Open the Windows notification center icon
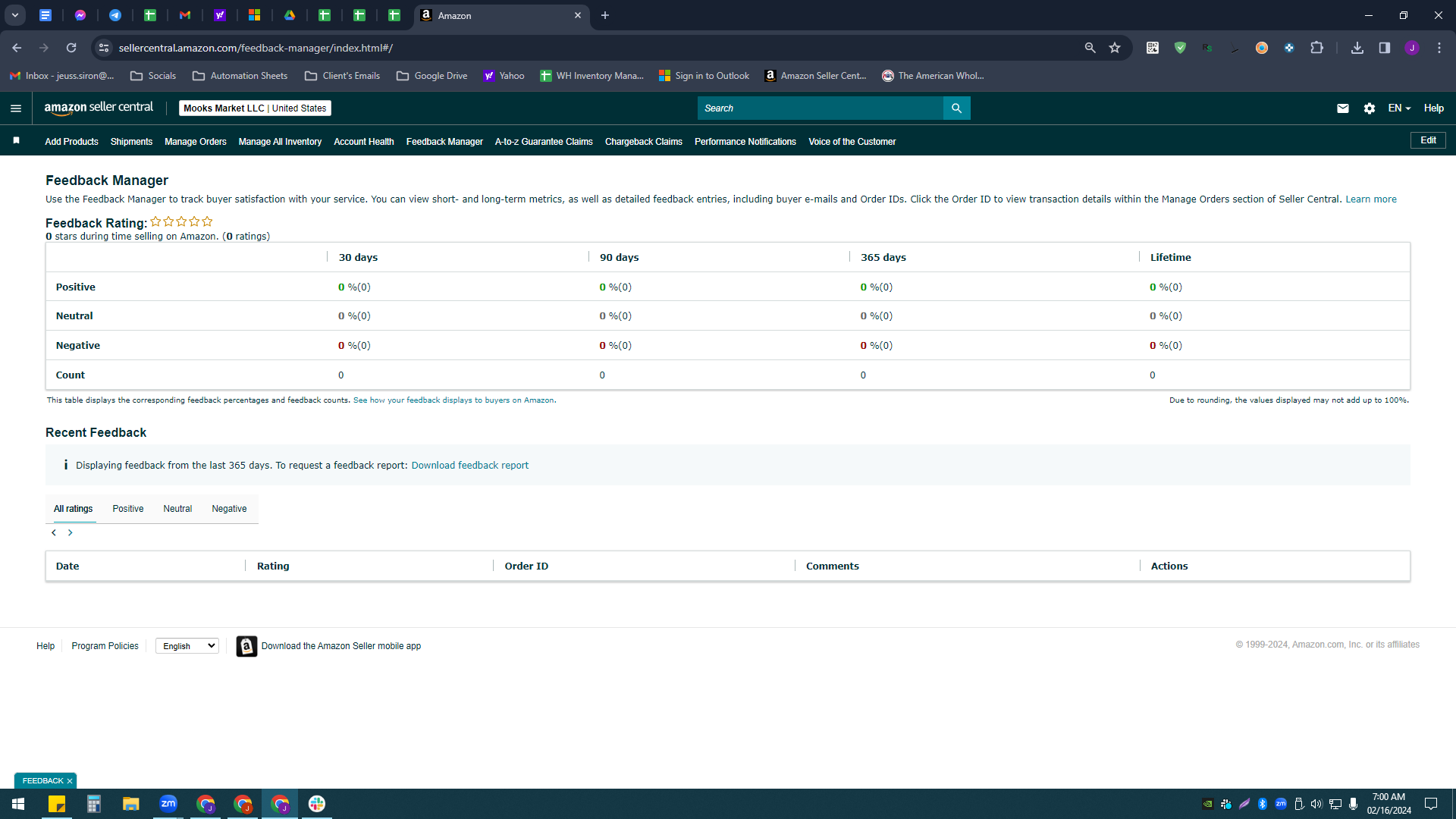Viewport: 1456px width, 819px height. point(1431,804)
